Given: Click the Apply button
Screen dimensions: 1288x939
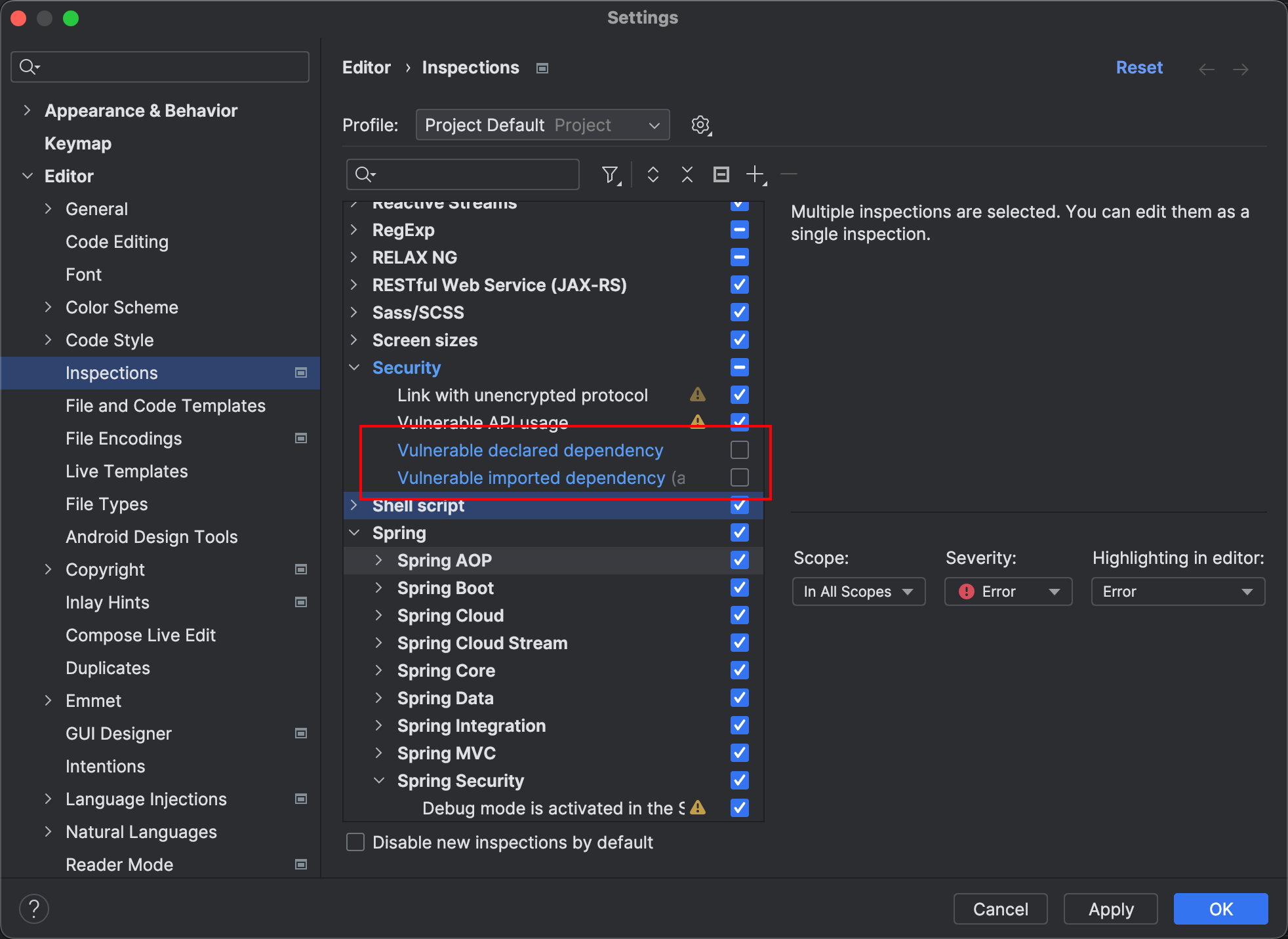Looking at the screenshot, I should [x=1110, y=909].
